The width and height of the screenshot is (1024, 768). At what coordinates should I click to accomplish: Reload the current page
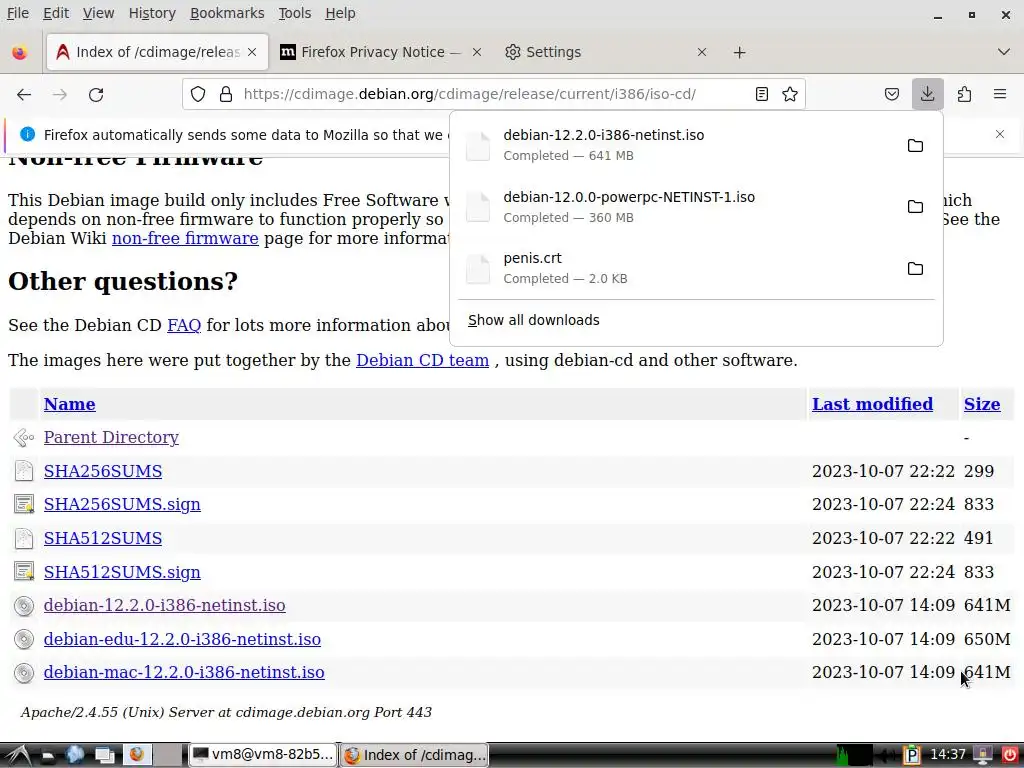96,95
